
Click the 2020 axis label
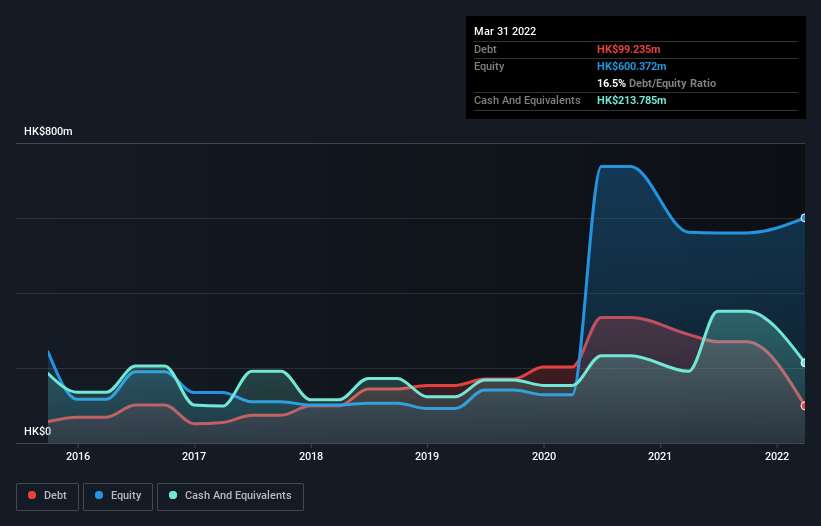[x=544, y=456]
